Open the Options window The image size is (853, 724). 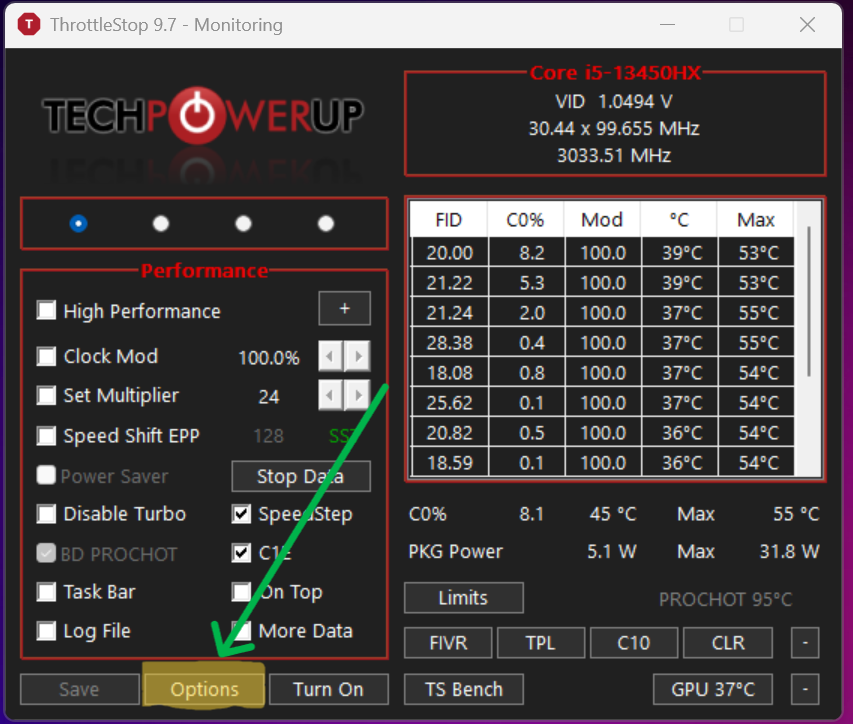204,689
